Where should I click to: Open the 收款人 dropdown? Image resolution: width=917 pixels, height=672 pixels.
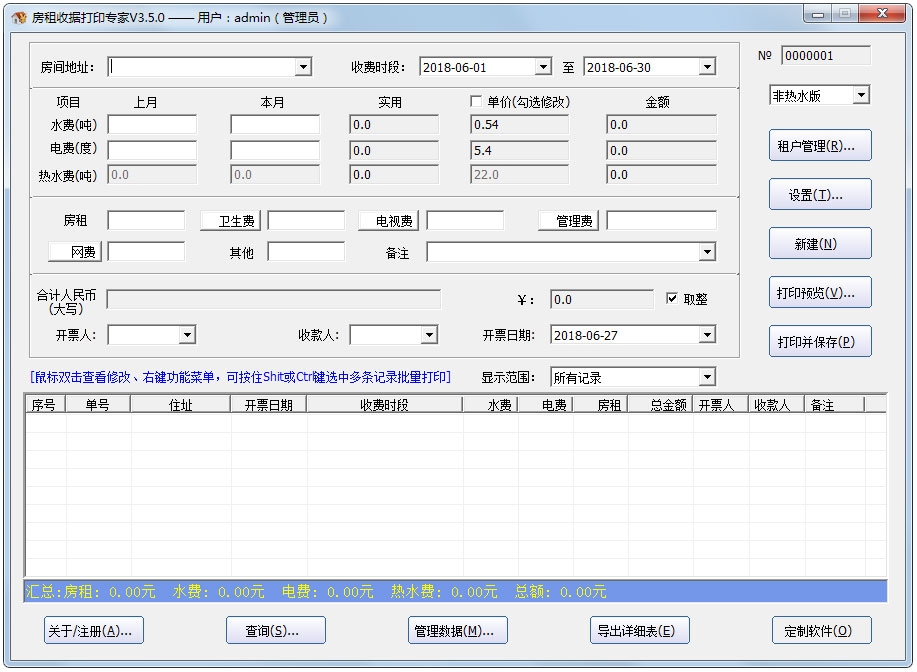tap(429, 335)
